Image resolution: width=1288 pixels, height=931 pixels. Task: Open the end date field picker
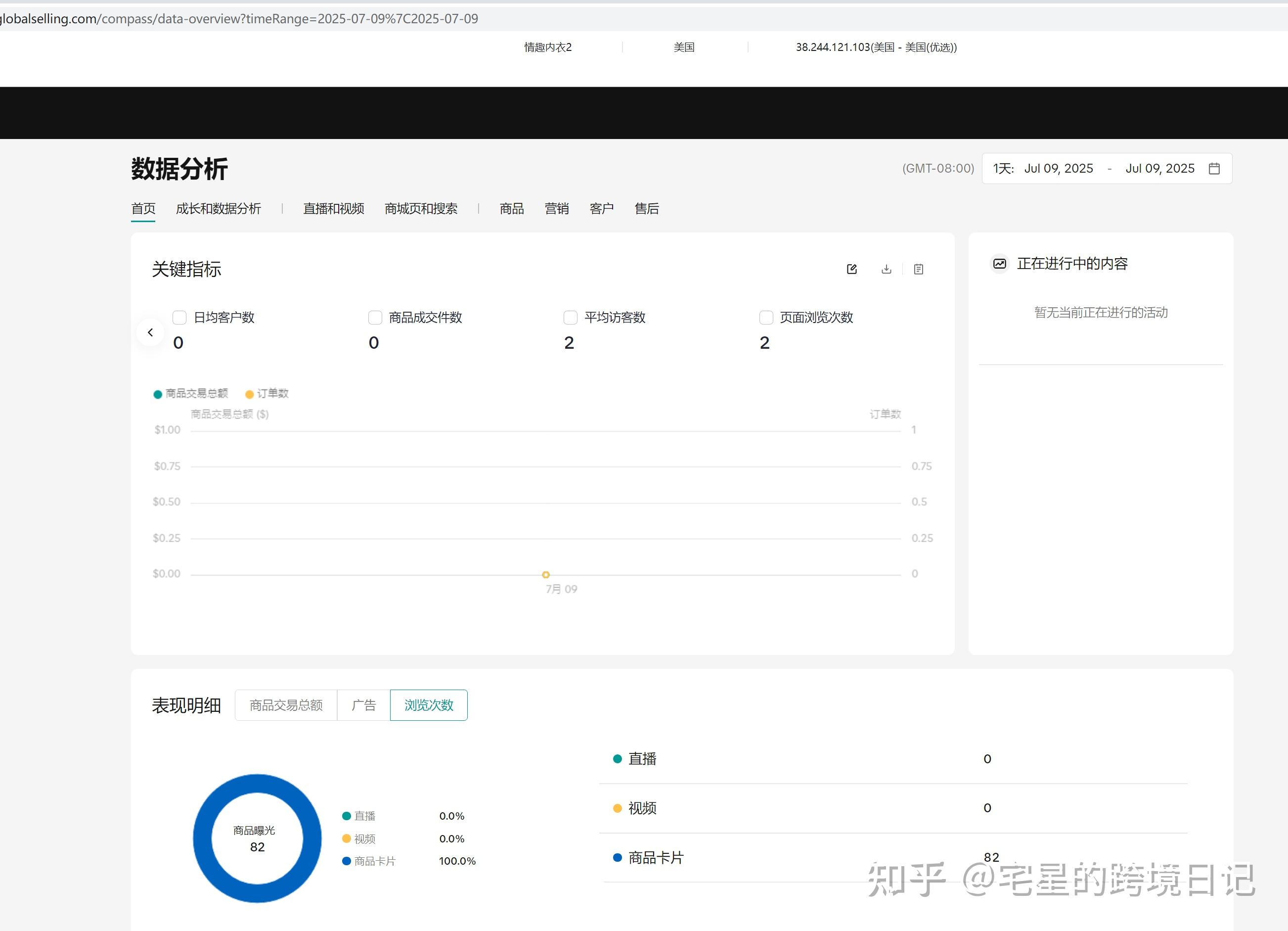tap(1159, 169)
